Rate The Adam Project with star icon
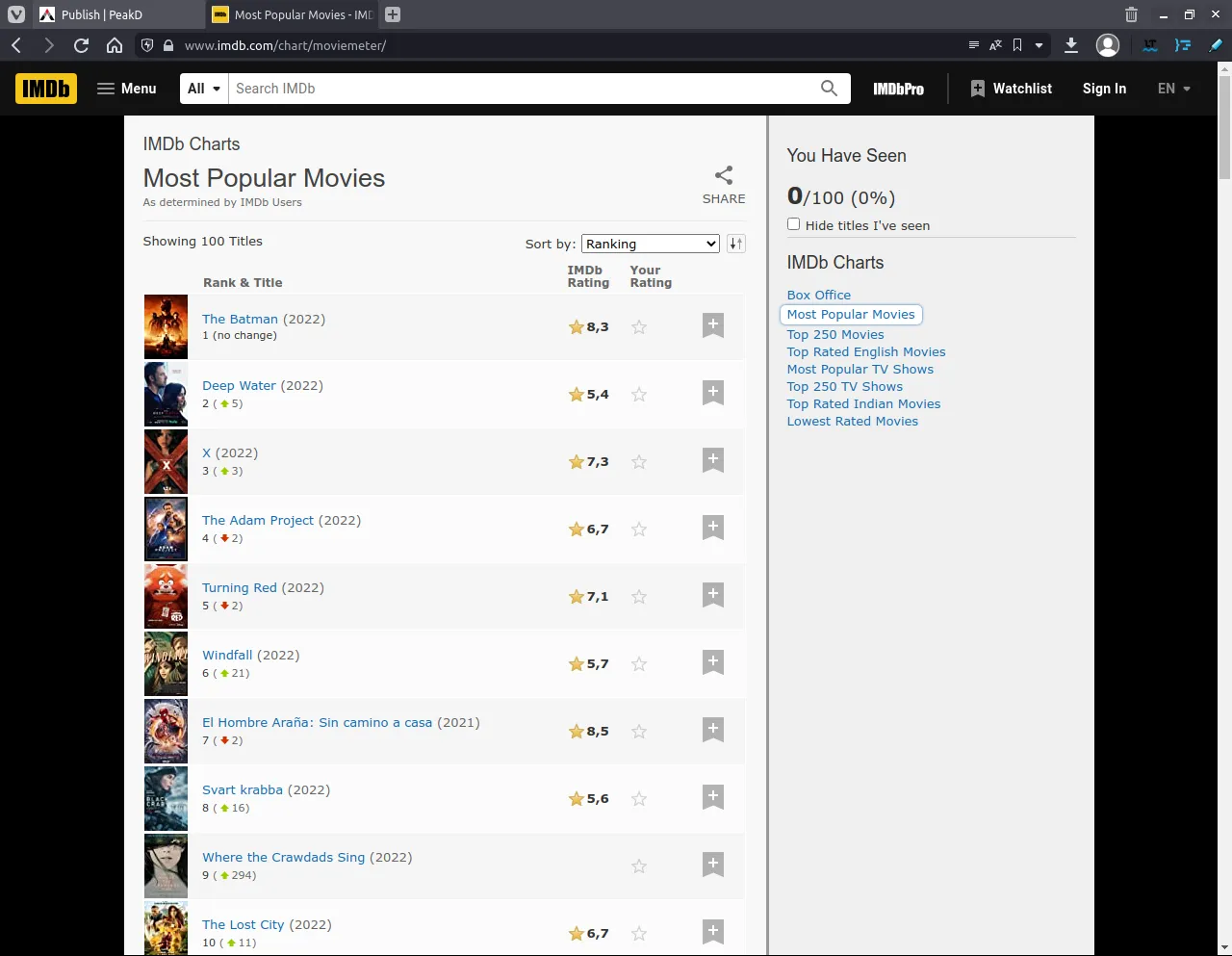1232x956 pixels. tap(639, 530)
